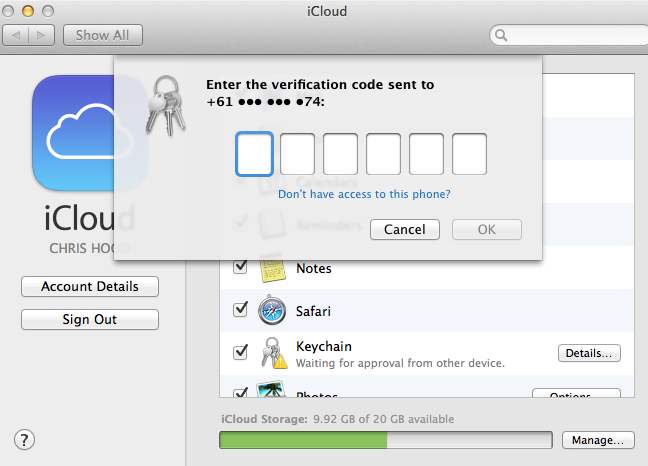Click the Notes row label

tap(314, 269)
